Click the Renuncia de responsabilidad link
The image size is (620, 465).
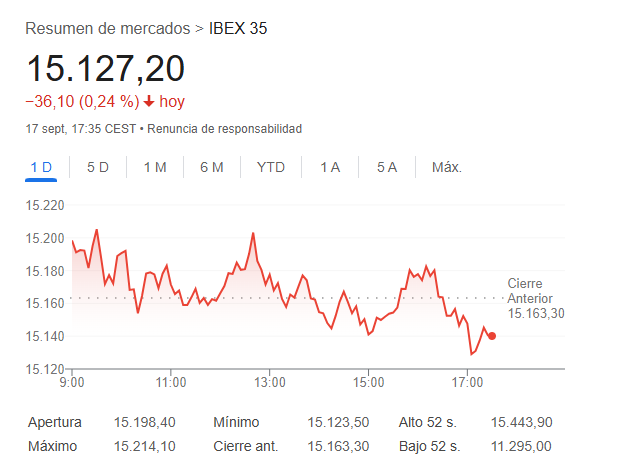[x=225, y=129]
